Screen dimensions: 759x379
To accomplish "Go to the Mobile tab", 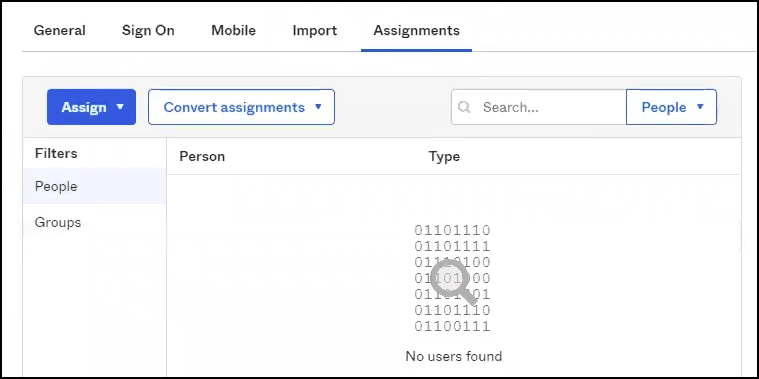I will point(233,30).
